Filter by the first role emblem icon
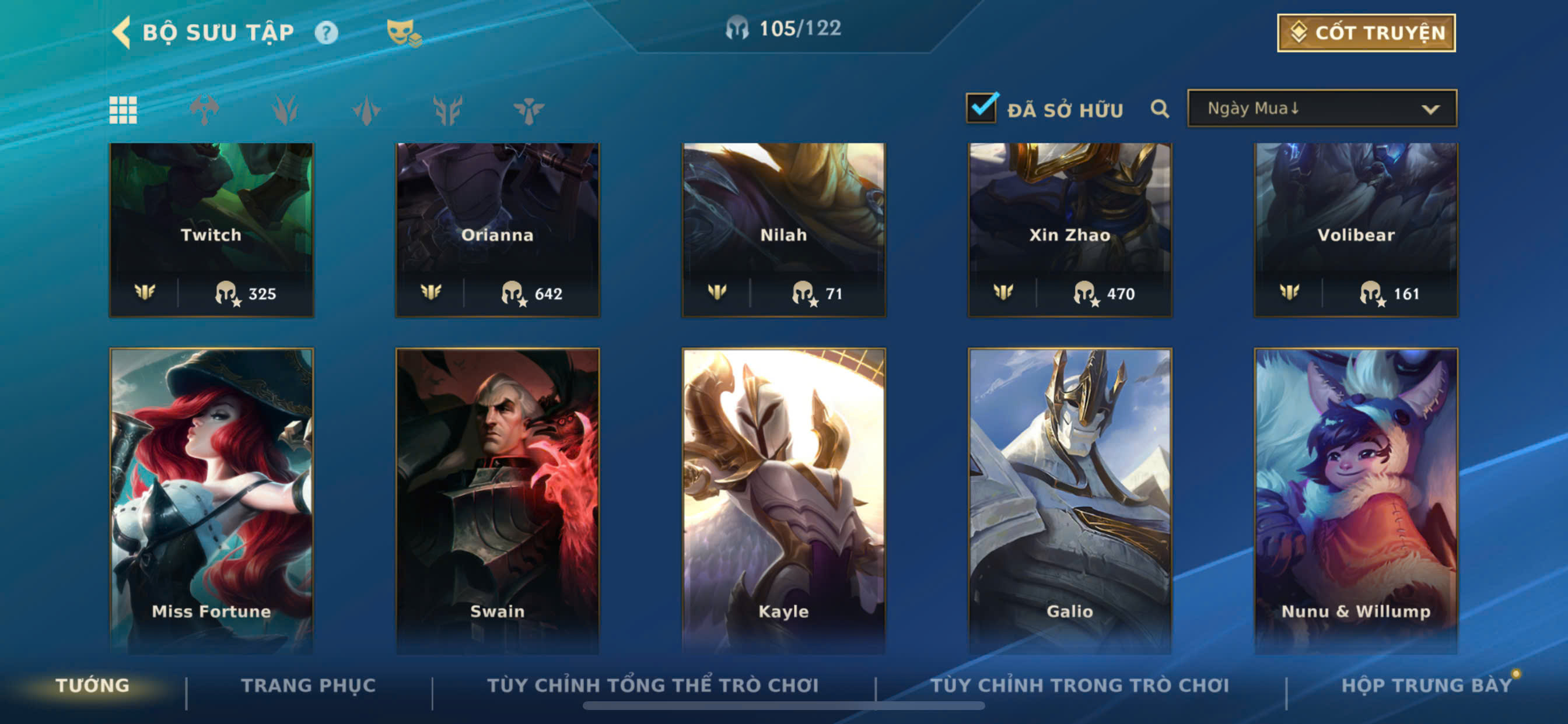Viewport: 1568px width, 724px height. 204,110
